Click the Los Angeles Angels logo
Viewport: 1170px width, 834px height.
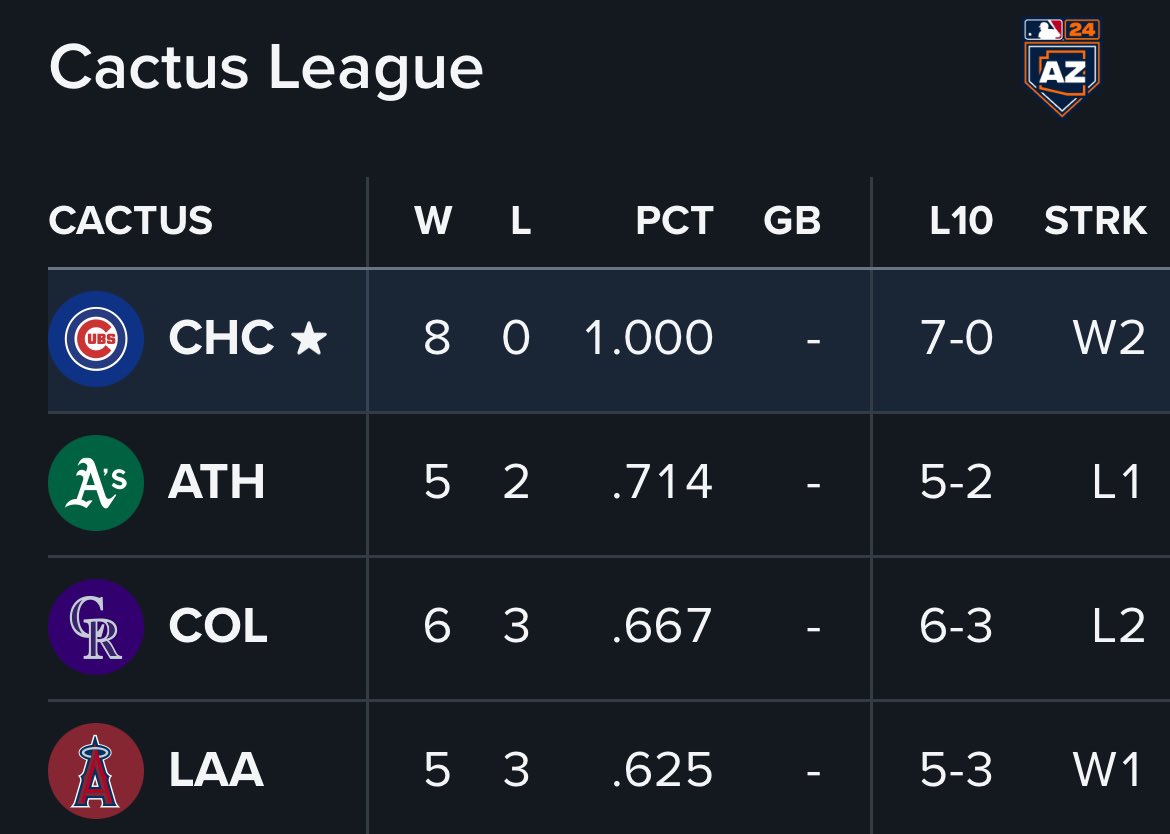(96, 771)
